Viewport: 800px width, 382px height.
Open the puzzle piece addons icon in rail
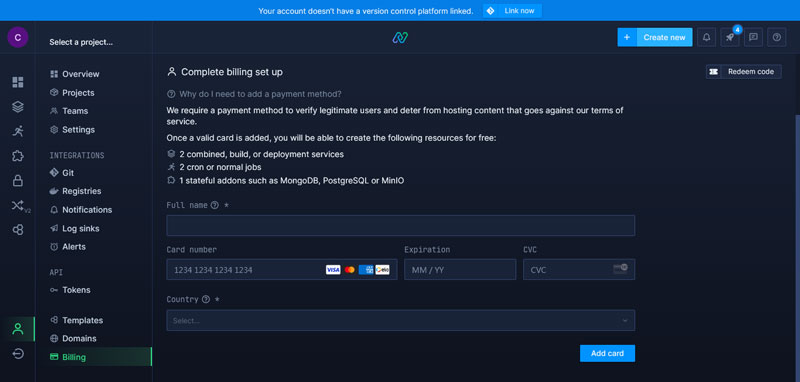pyautogui.click(x=18, y=156)
